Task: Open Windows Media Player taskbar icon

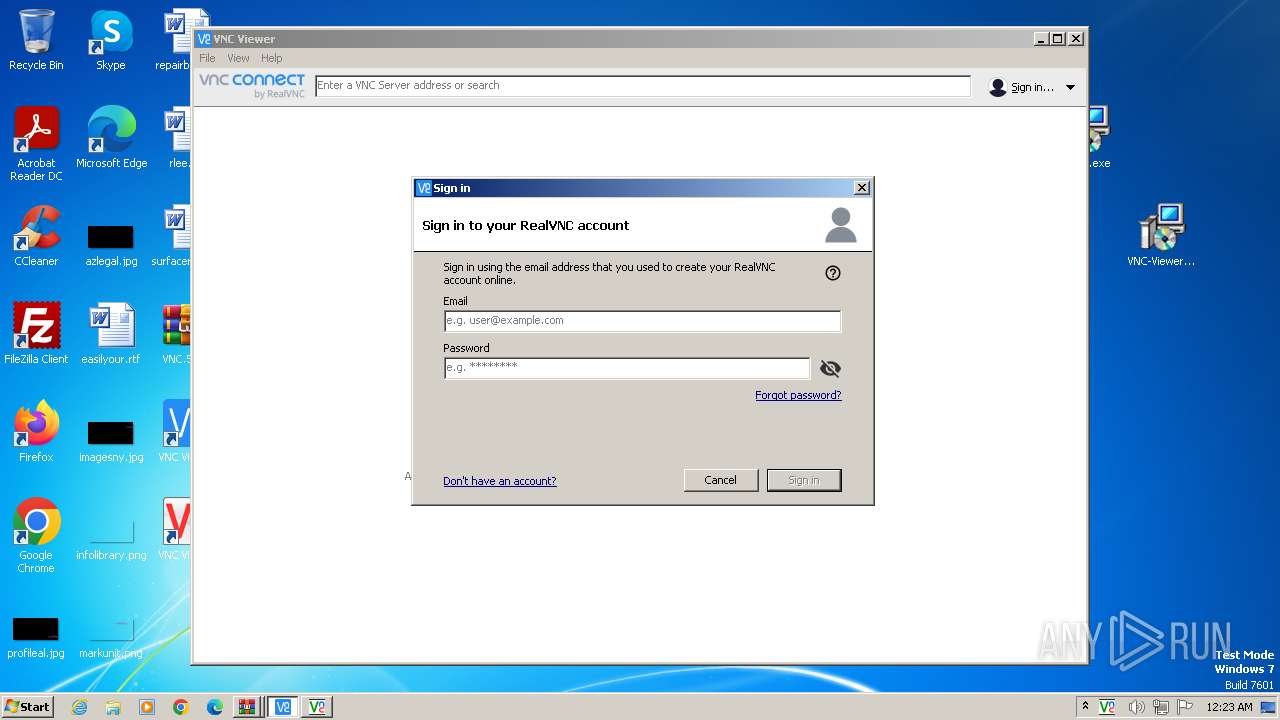Action: pyautogui.click(x=147, y=707)
